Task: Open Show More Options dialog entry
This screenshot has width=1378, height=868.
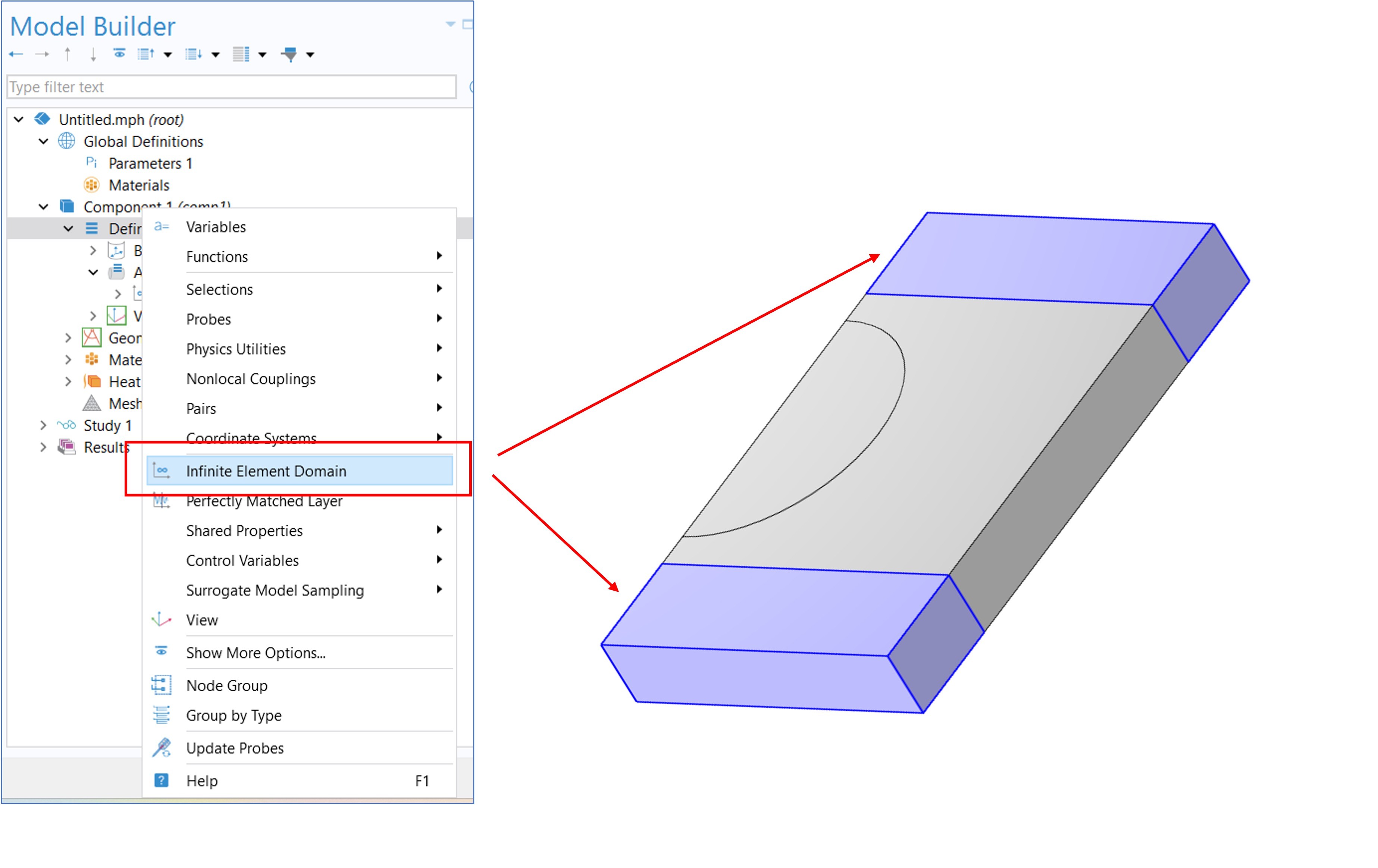Action: pos(255,653)
